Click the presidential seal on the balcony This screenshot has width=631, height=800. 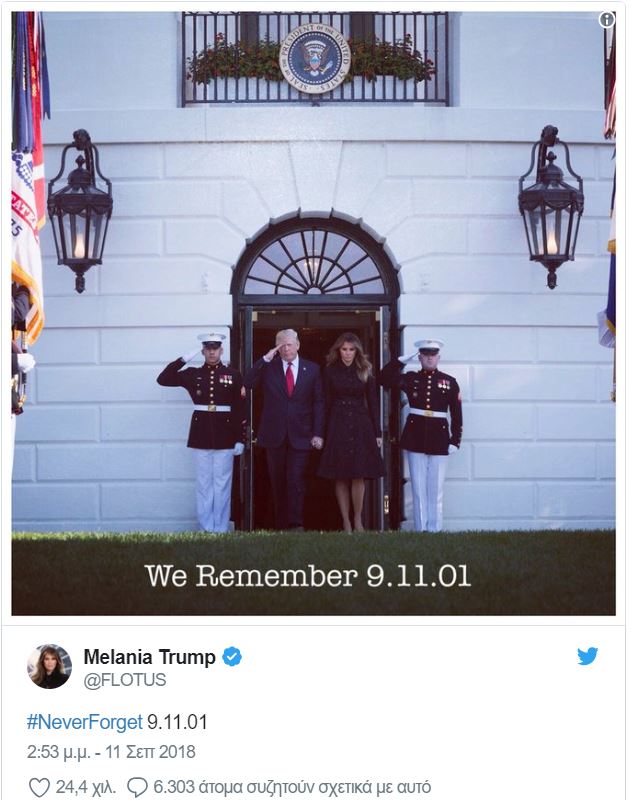(315, 59)
